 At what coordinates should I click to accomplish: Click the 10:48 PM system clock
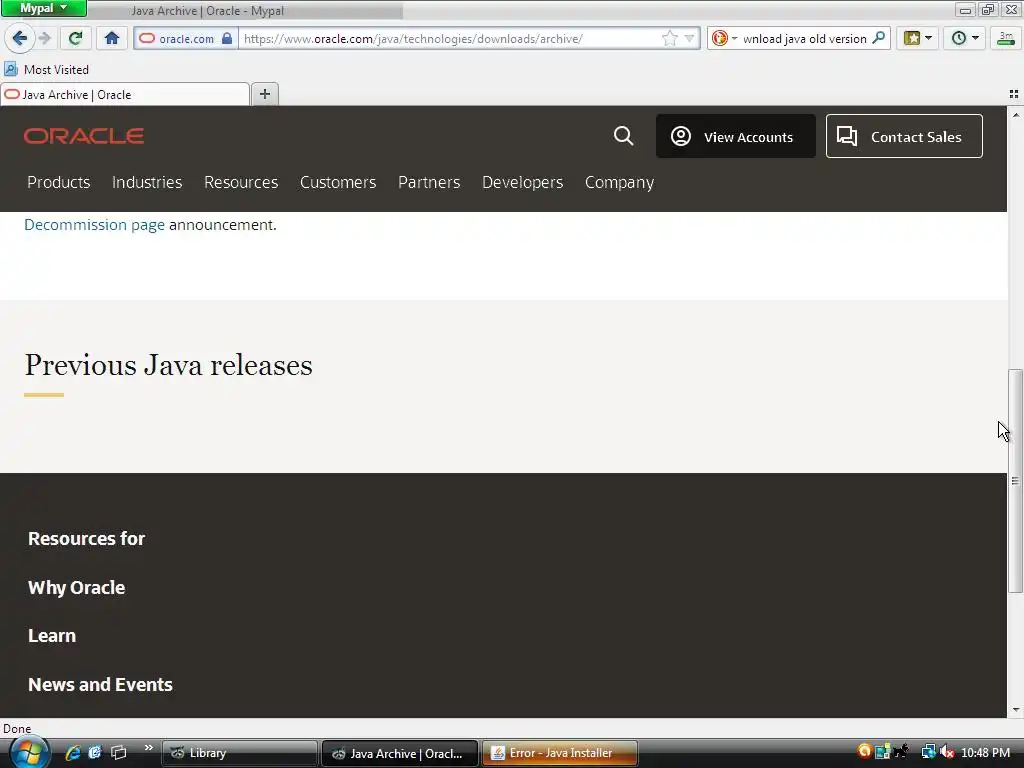tap(985, 753)
